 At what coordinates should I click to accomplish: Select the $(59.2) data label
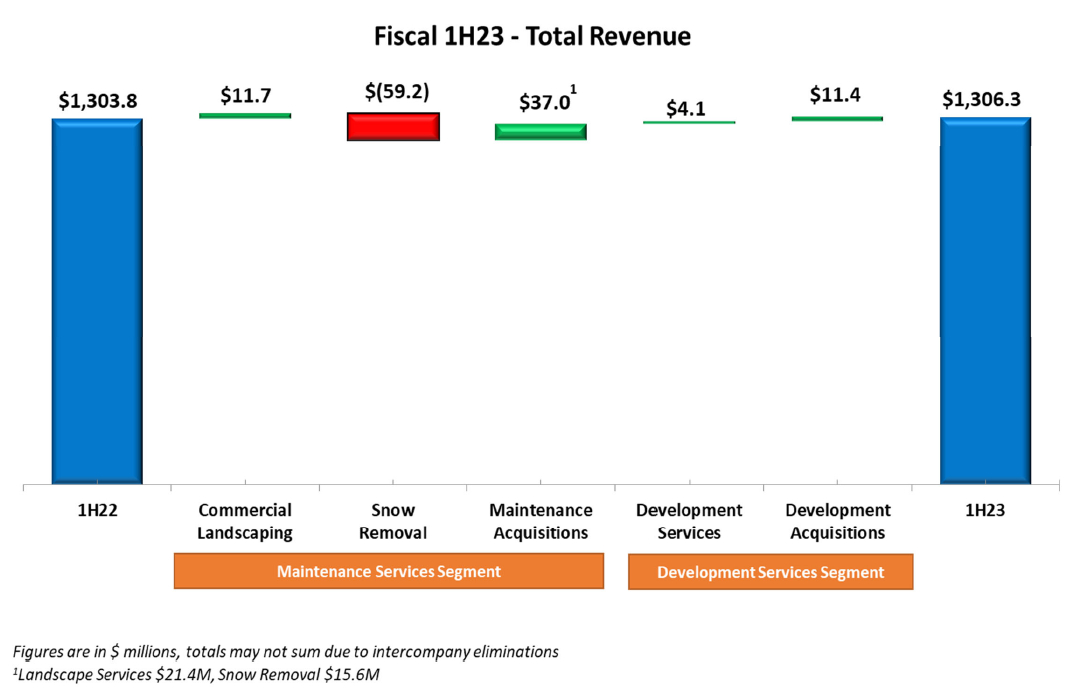click(396, 92)
